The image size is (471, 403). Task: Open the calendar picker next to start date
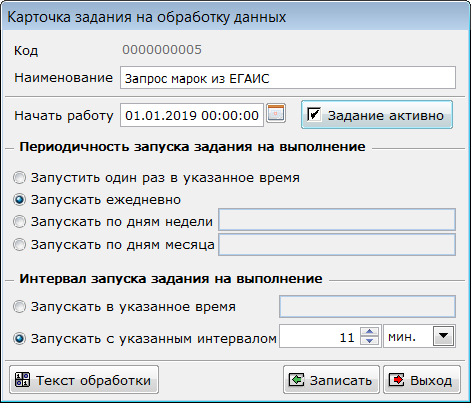click(x=276, y=114)
